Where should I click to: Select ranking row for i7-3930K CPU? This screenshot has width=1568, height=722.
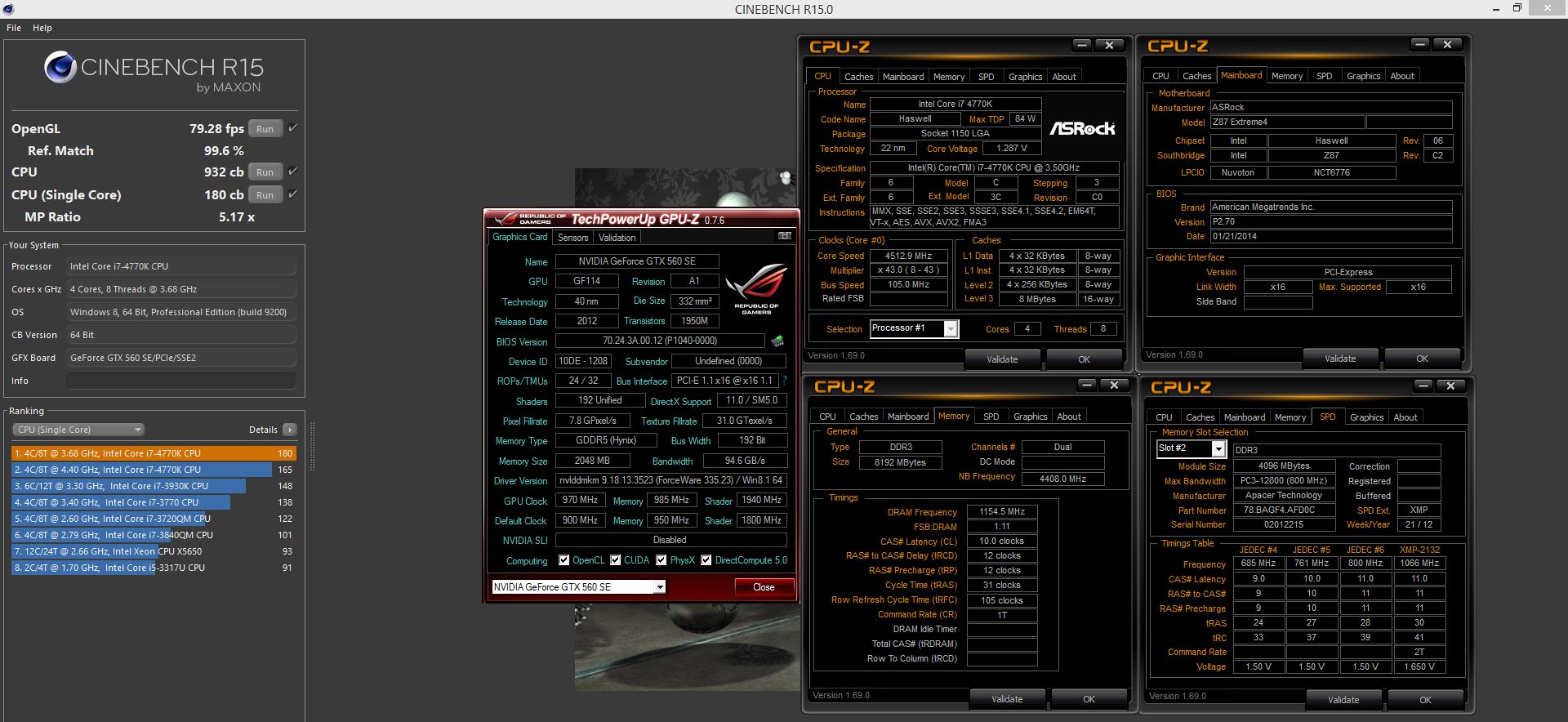tap(154, 486)
